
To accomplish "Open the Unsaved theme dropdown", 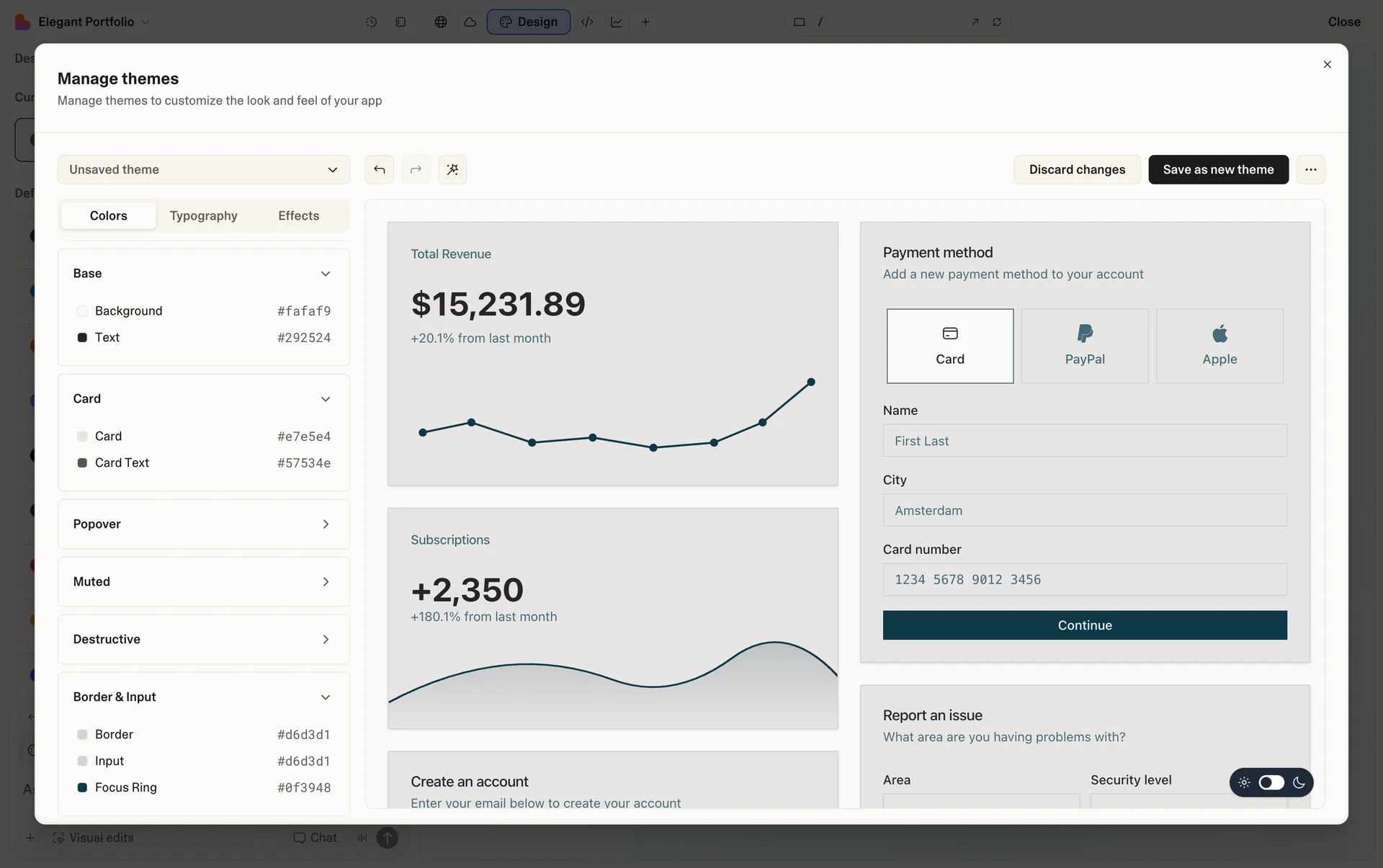I will click(x=203, y=169).
